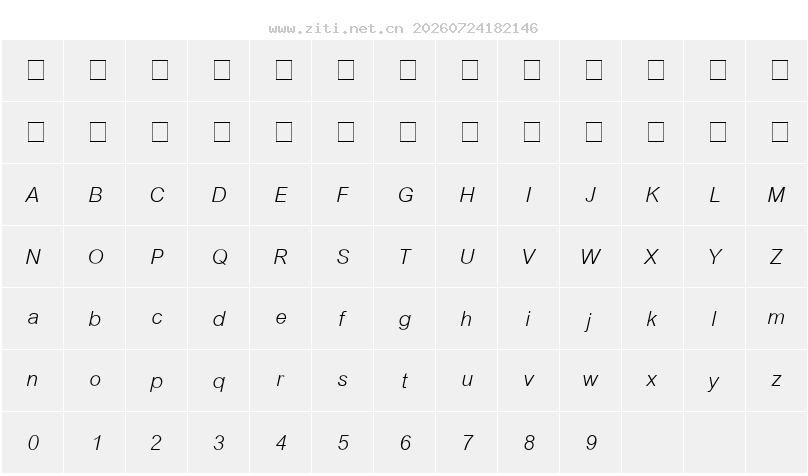Select the uppercase M glyph cell
The height and width of the screenshot is (476, 808).
pos(777,195)
